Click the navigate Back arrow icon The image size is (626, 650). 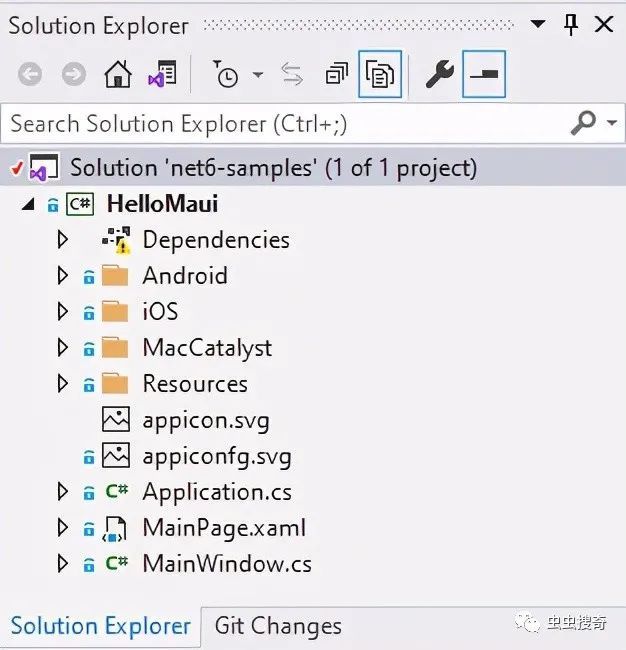point(31,74)
